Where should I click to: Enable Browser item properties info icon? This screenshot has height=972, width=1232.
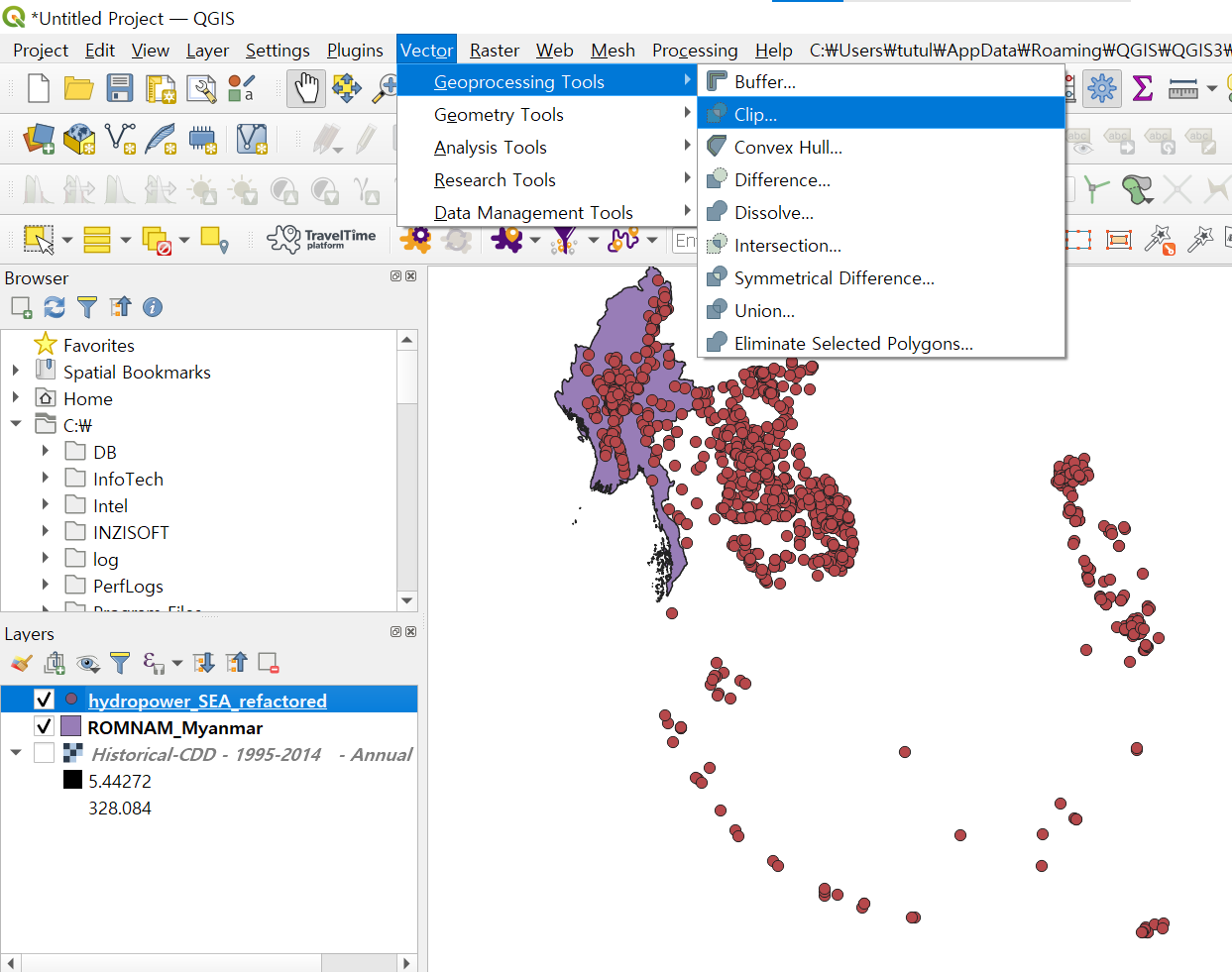[153, 307]
